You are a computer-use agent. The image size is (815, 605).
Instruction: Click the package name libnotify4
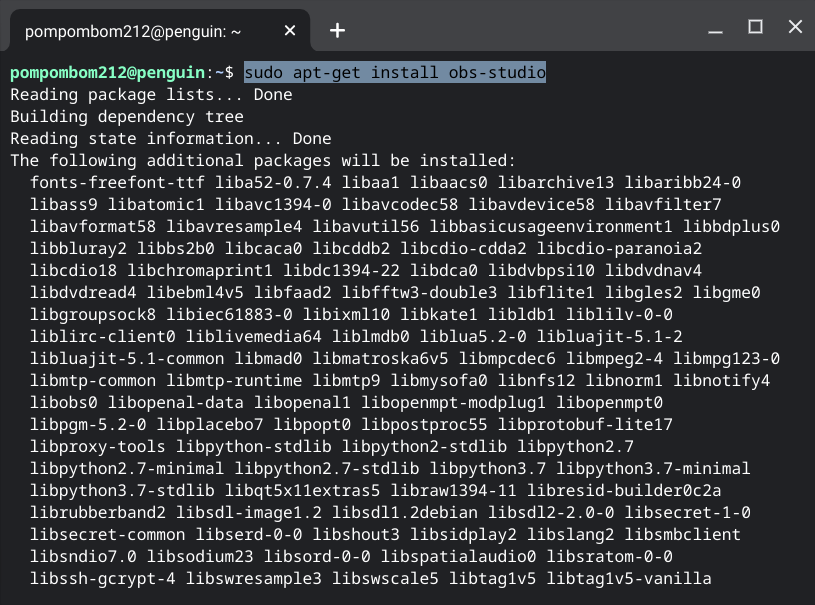coord(721,380)
